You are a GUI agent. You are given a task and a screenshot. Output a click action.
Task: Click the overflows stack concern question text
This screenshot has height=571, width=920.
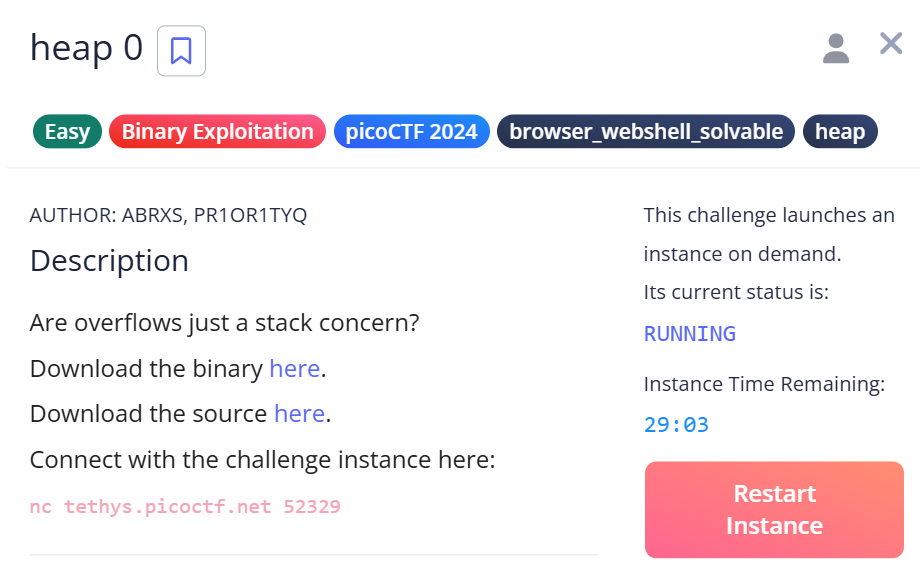tap(224, 324)
